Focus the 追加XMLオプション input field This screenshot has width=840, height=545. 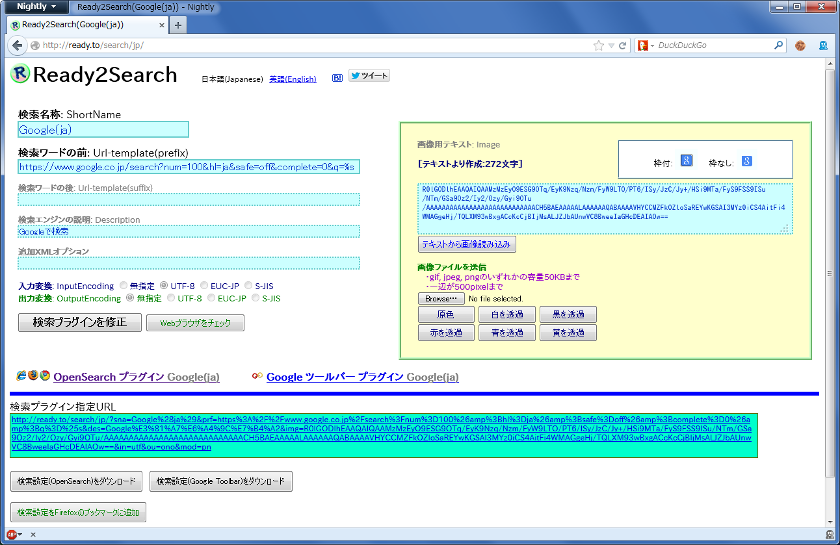tap(189, 263)
